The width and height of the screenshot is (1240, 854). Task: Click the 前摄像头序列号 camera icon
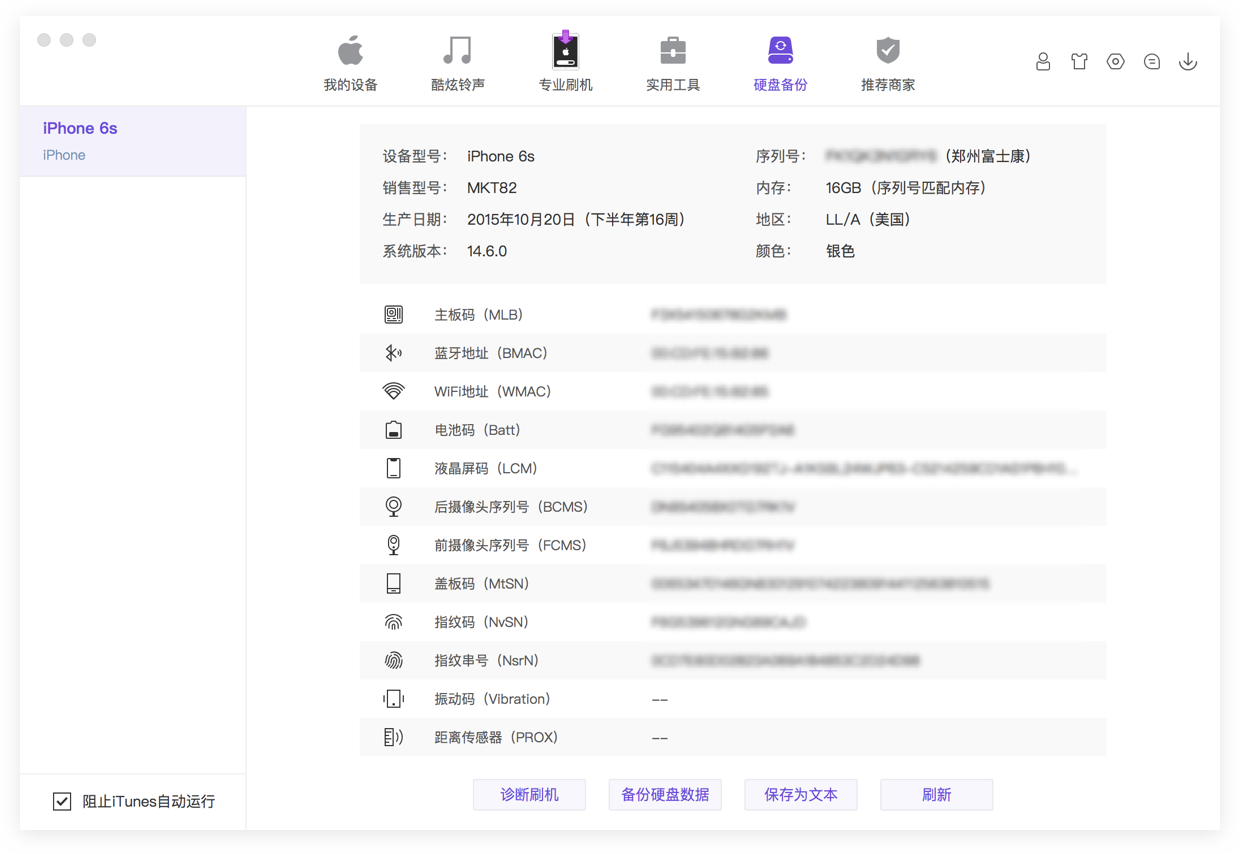(x=394, y=545)
